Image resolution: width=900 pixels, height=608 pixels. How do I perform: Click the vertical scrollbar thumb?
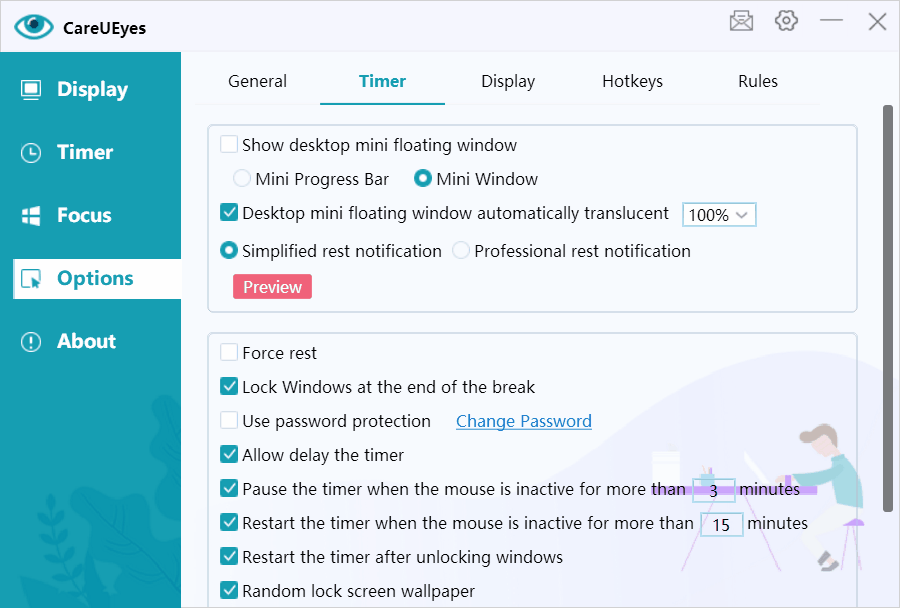pyautogui.click(x=887, y=308)
